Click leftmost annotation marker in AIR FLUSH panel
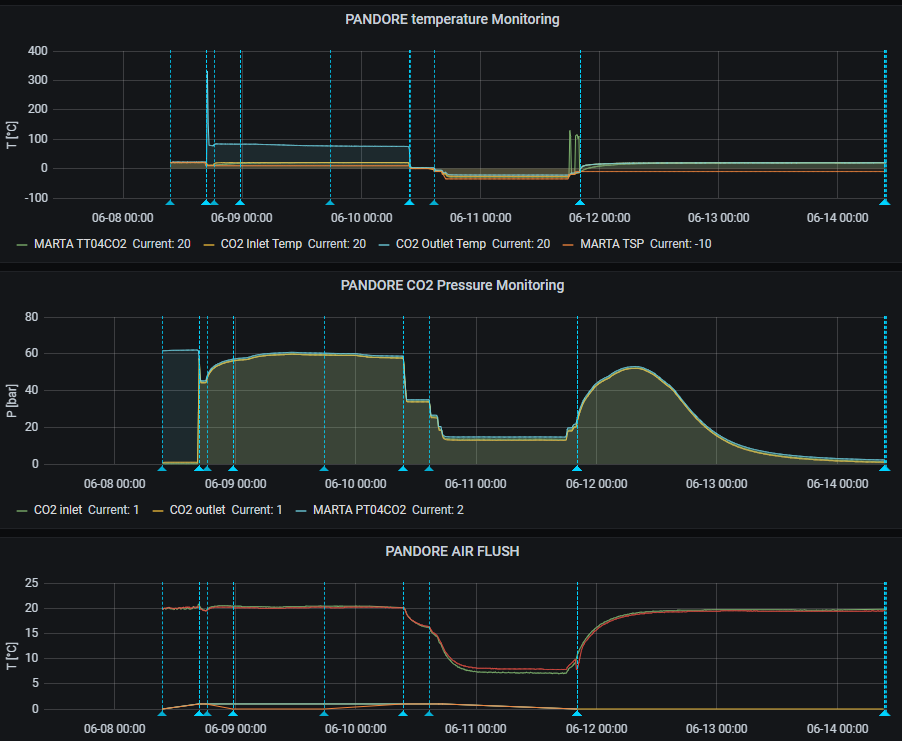Image resolution: width=902 pixels, height=741 pixels. point(162,711)
